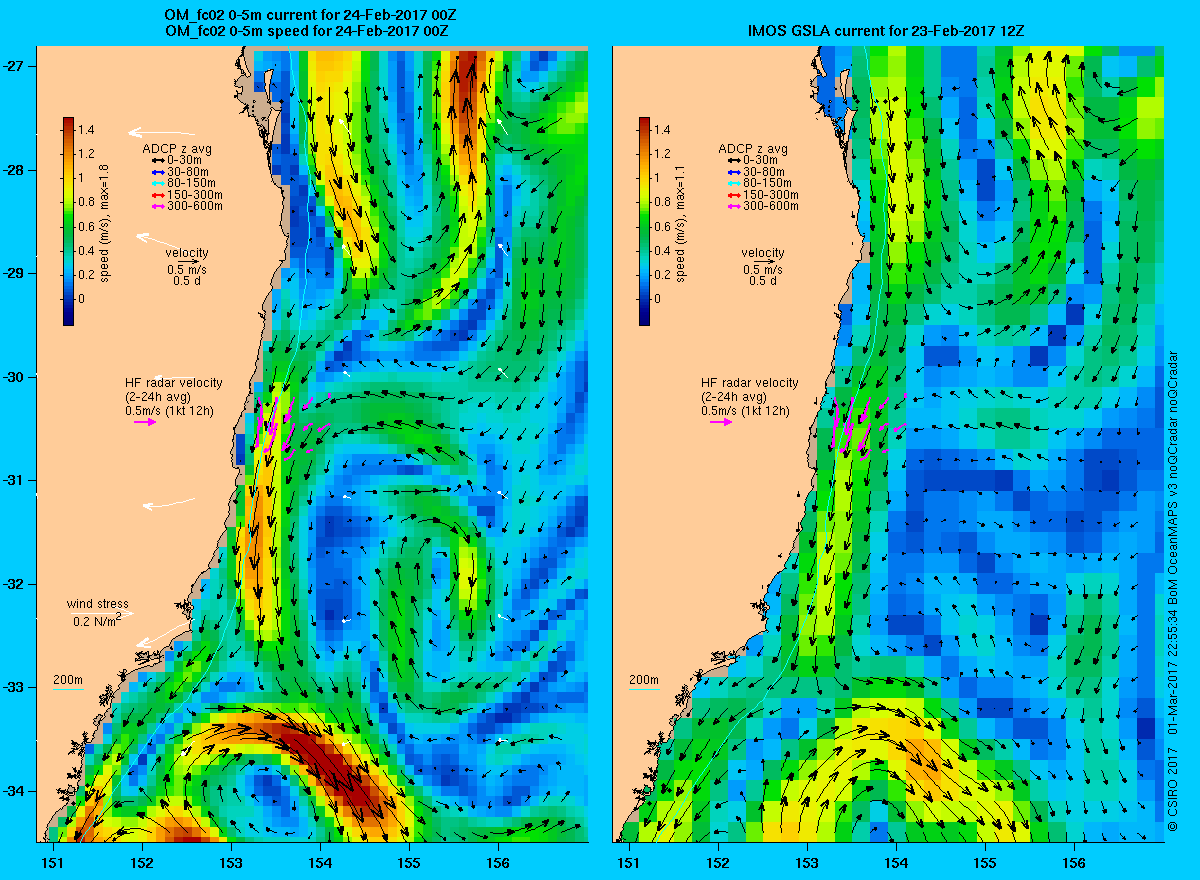Click 'ADCP z avg' heading in left panel

pos(177,149)
